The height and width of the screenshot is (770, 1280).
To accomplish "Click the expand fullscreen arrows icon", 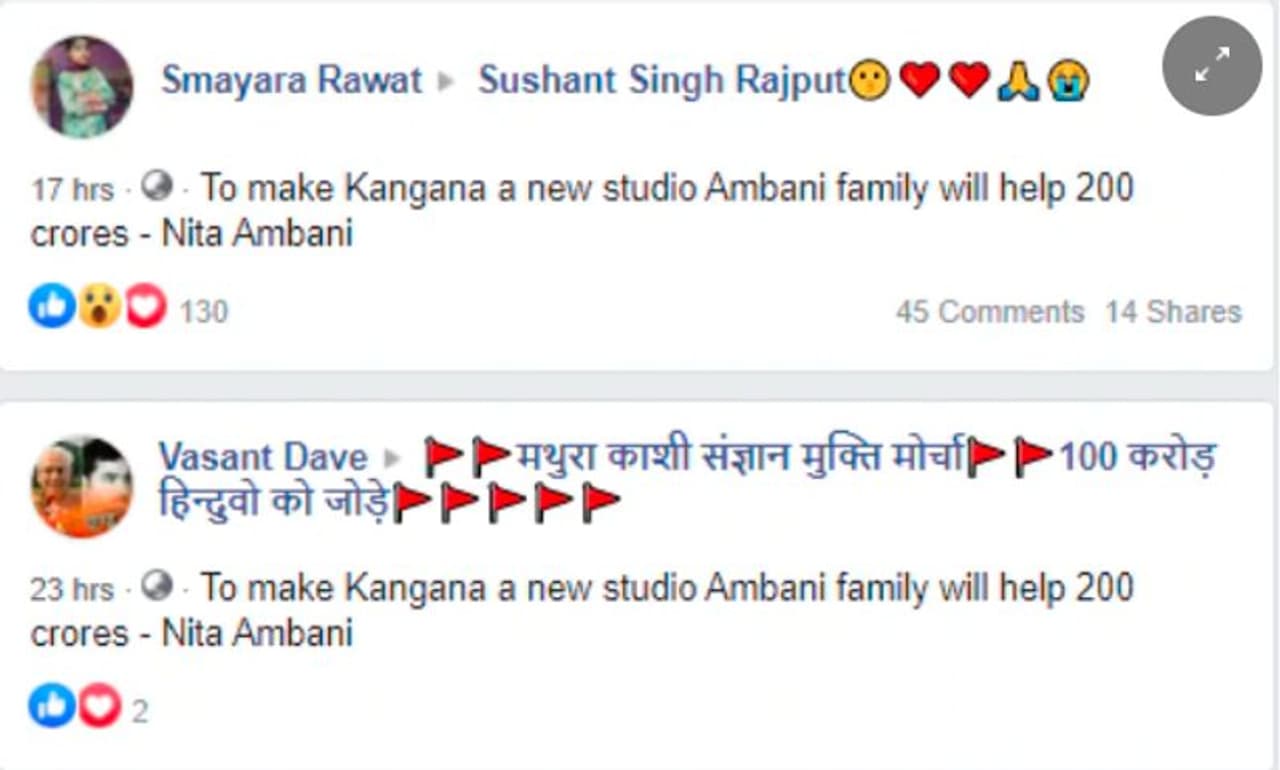I will pyautogui.click(x=1212, y=66).
